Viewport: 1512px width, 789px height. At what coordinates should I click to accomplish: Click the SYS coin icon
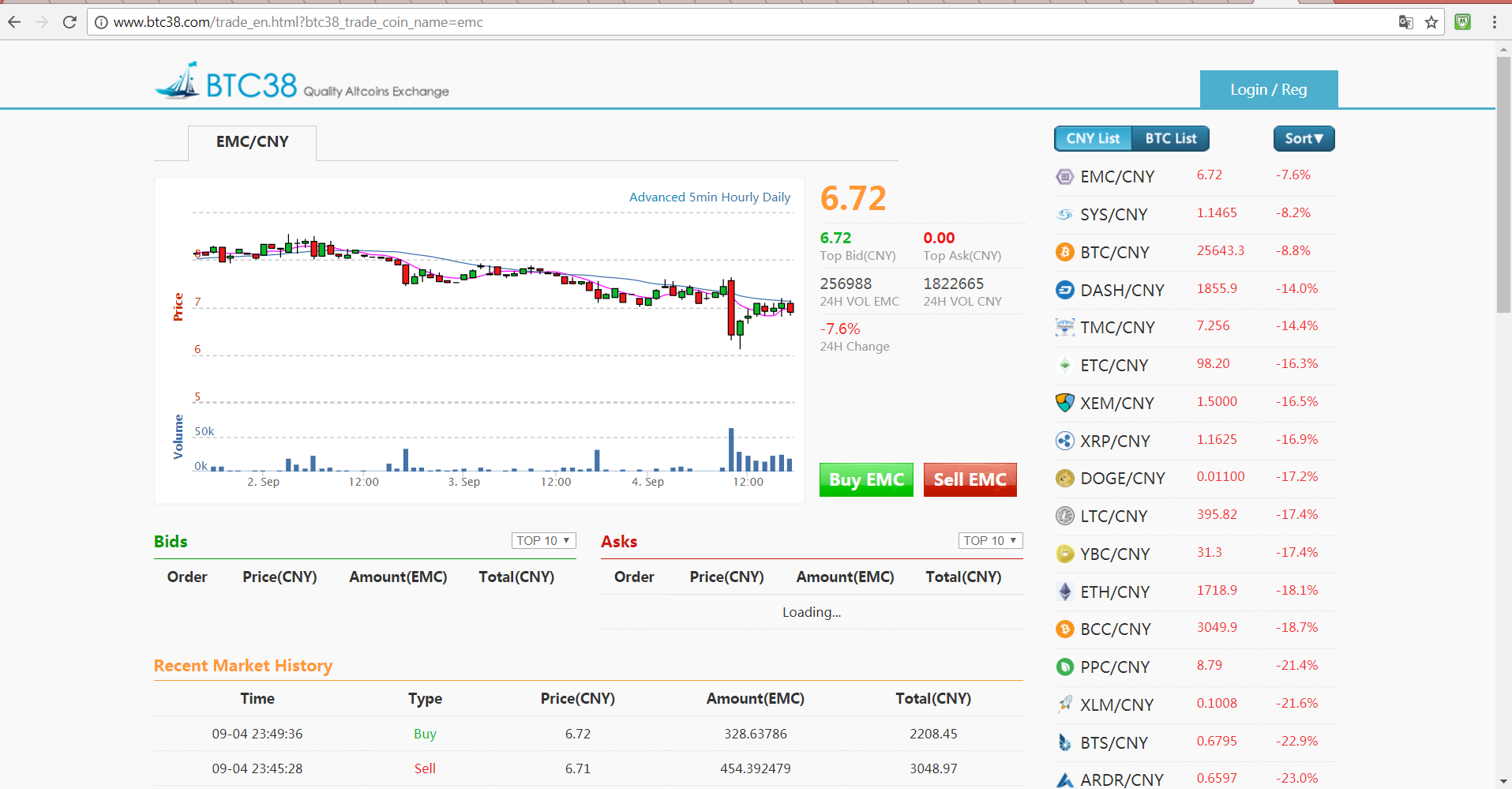click(1065, 215)
